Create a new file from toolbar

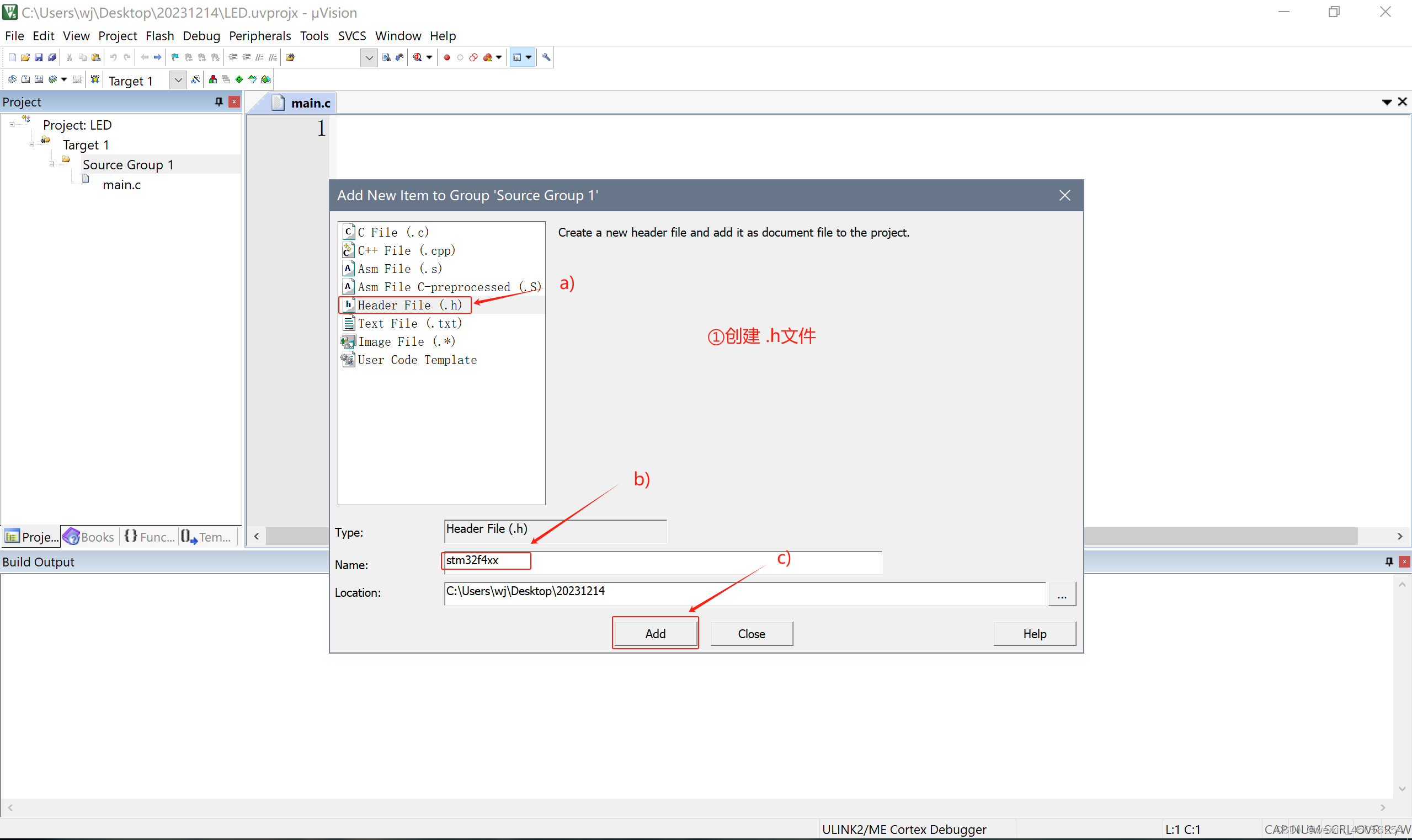(x=12, y=57)
